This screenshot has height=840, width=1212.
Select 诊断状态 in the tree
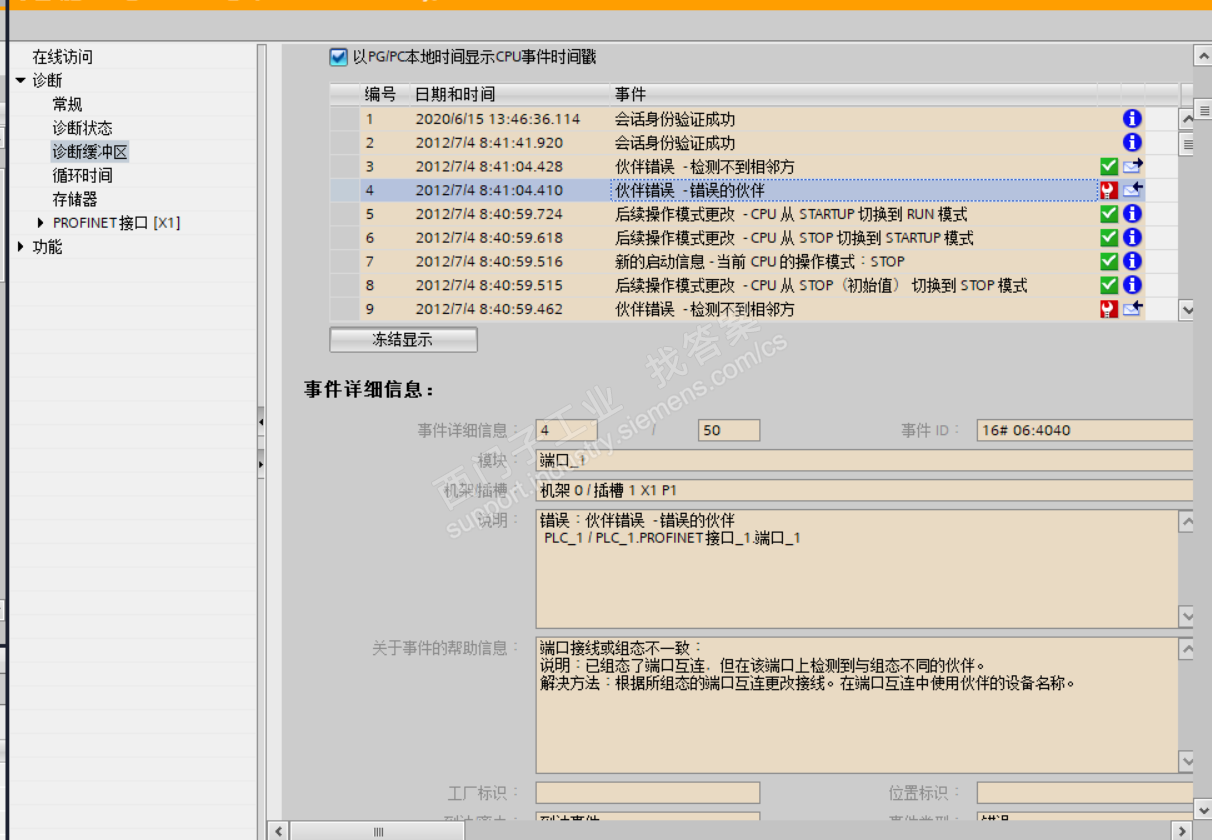click(x=82, y=128)
